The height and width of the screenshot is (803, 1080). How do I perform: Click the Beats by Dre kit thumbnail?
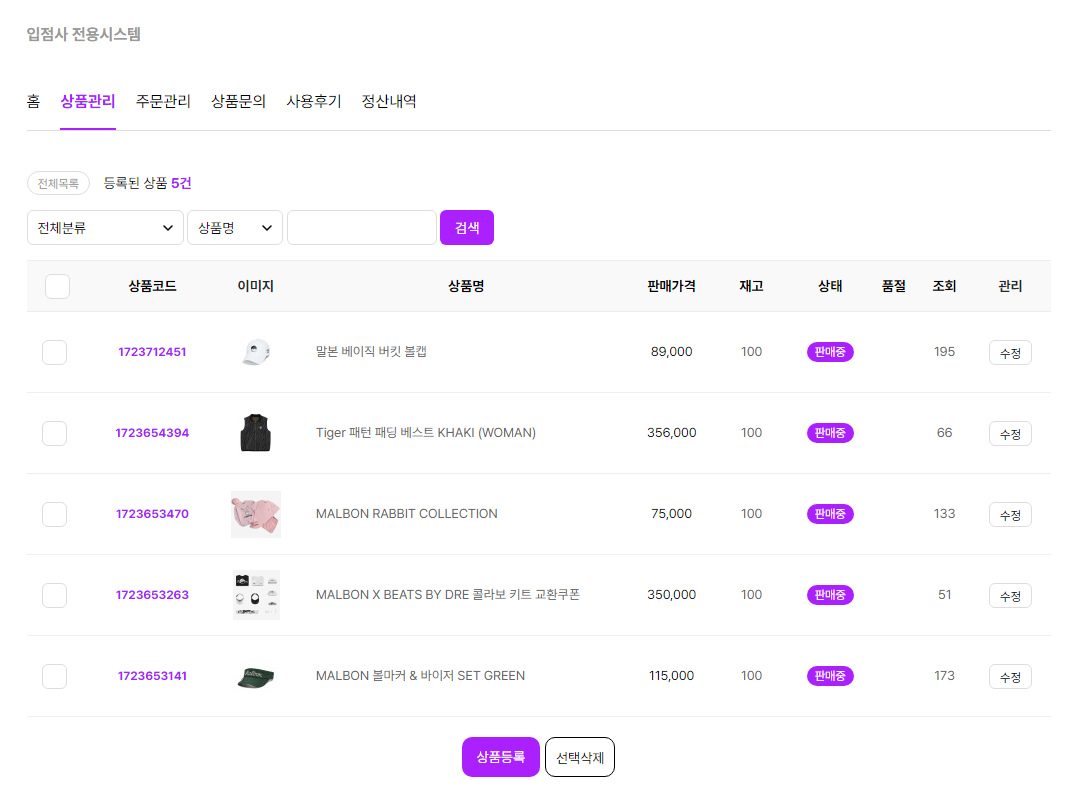(x=256, y=595)
